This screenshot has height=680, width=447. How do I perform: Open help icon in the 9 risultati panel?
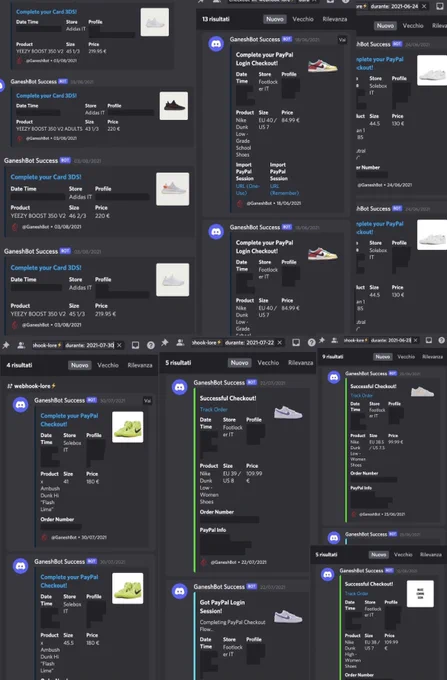click(441, 340)
